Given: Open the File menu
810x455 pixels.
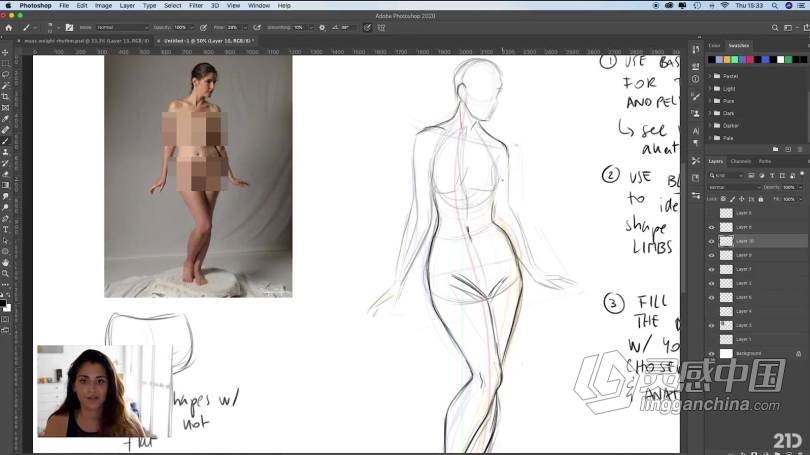Looking at the screenshot, I should coord(64,6).
